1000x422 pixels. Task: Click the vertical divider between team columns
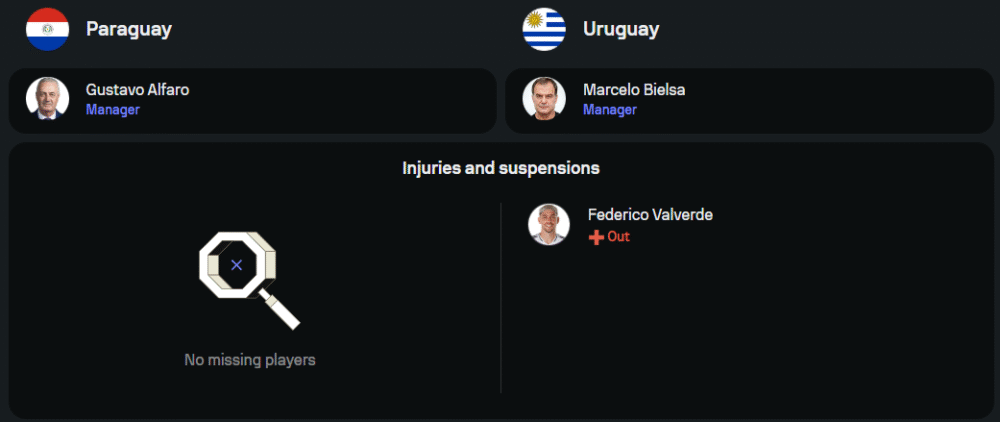[x=501, y=298]
